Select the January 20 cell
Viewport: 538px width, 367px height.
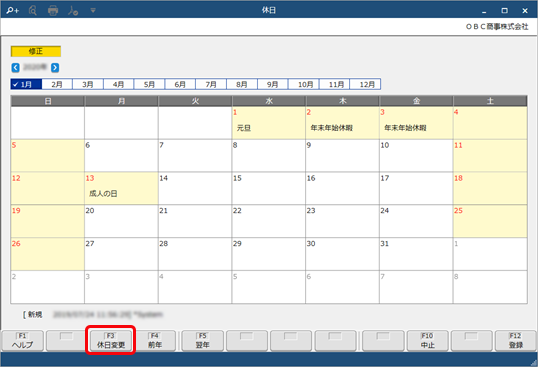(121, 221)
